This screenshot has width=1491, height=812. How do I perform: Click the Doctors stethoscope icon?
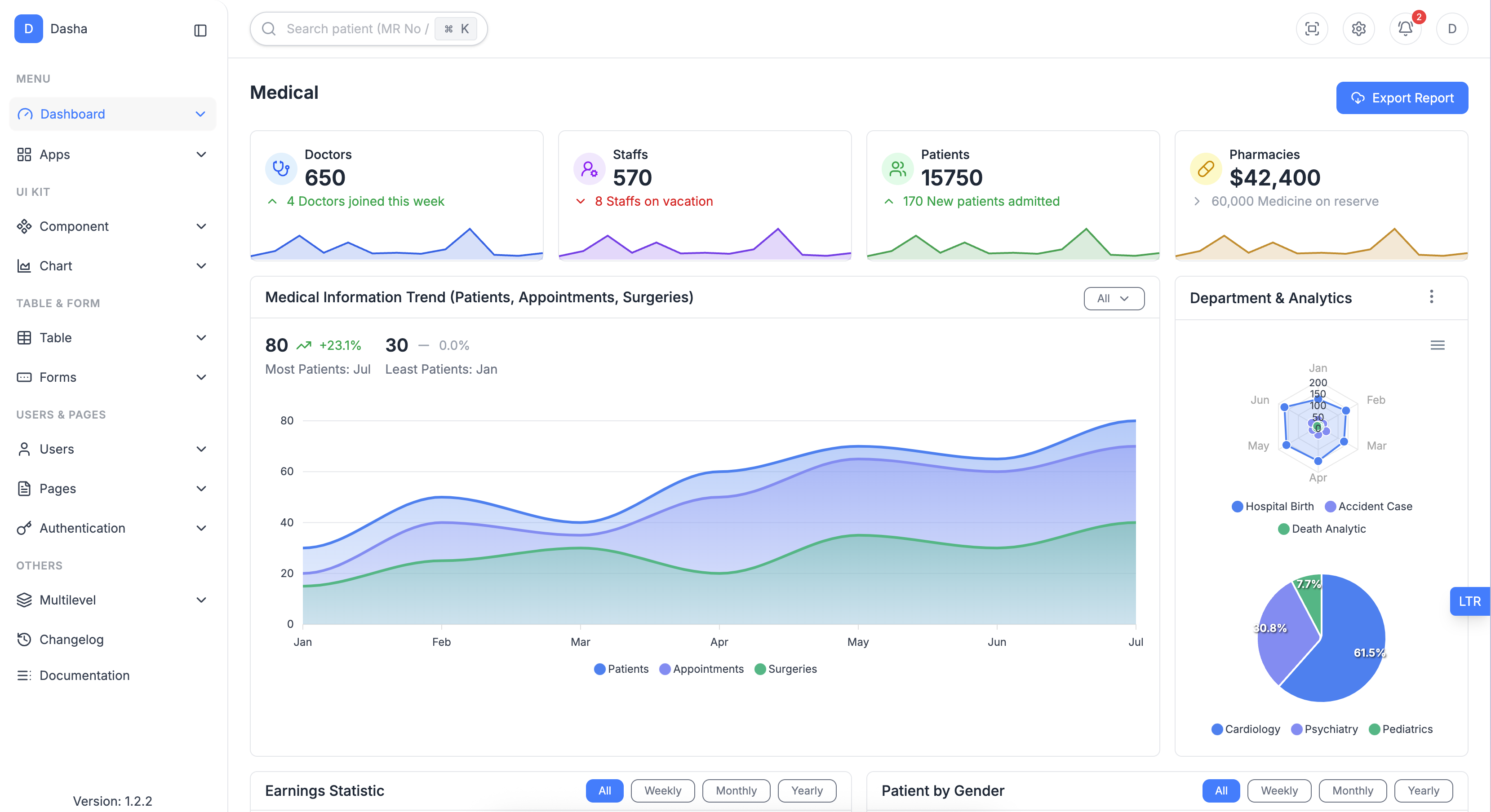click(x=281, y=168)
